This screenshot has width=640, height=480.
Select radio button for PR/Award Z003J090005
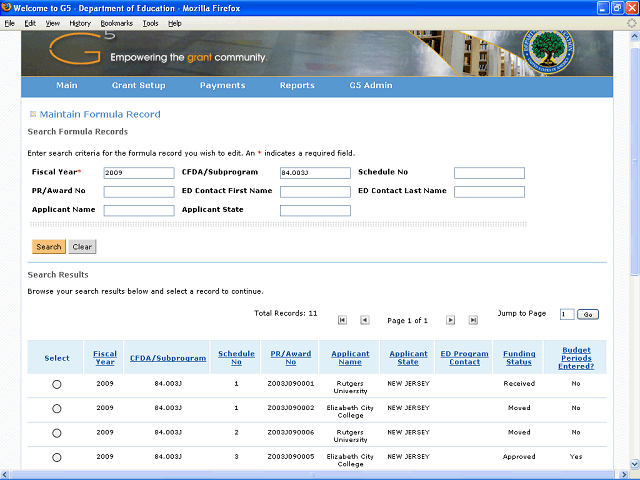56,458
